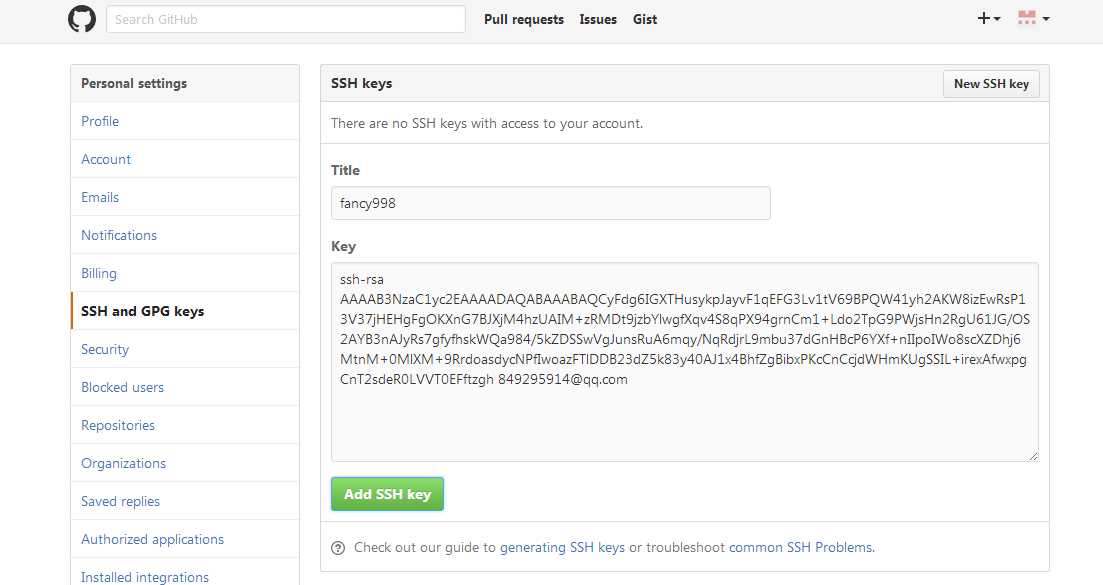Follow the common SSH Problems link
This screenshot has height=585, width=1103.
(x=801, y=548)
